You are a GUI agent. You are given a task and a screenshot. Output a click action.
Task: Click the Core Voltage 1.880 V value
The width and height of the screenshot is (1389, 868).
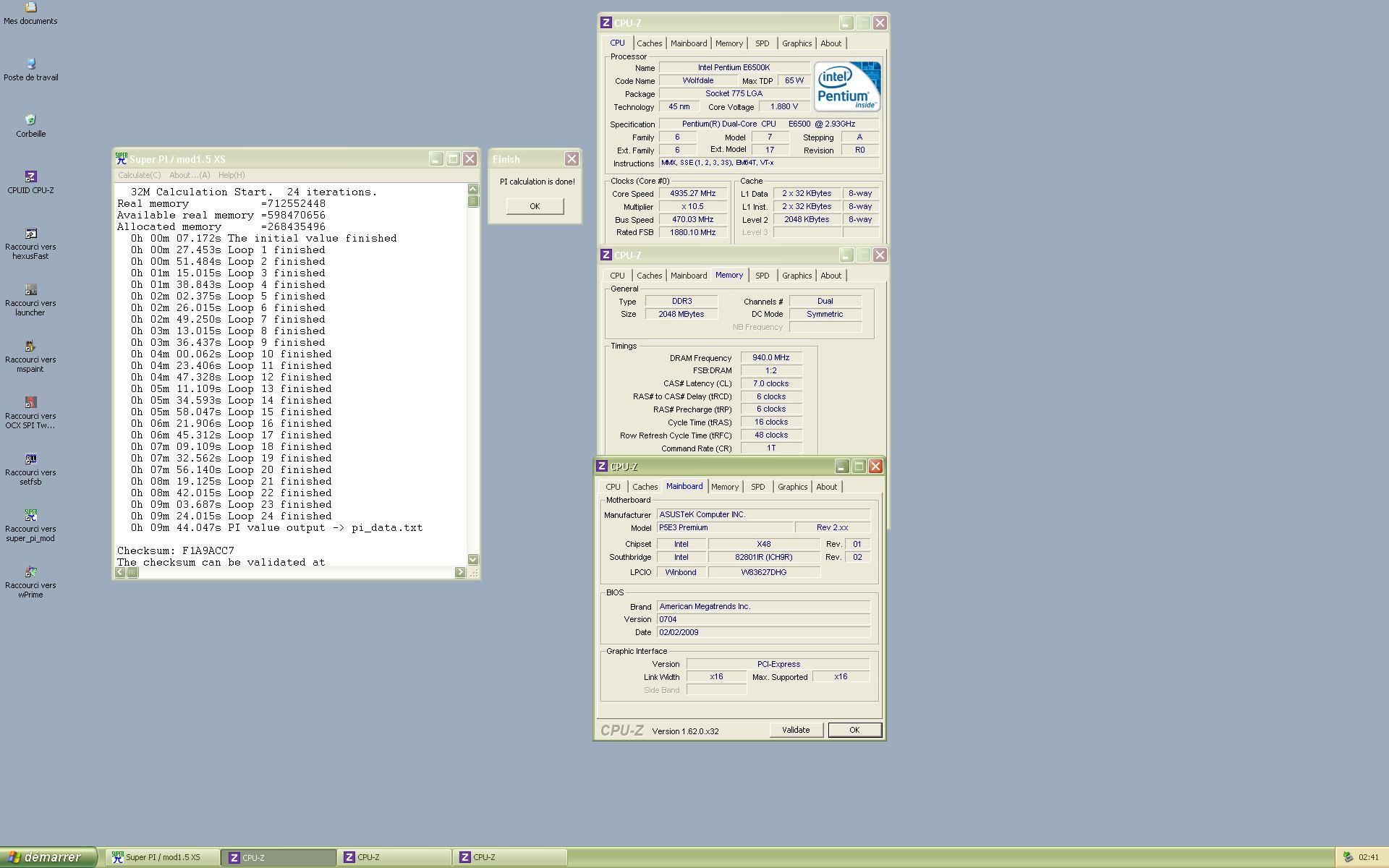[x=784, y=106]
